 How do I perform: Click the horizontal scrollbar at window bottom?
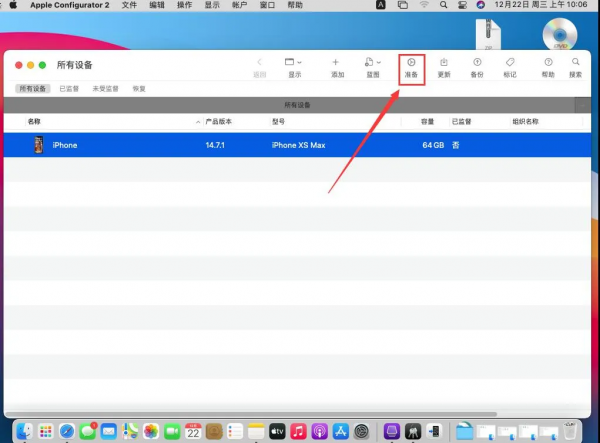251,414
